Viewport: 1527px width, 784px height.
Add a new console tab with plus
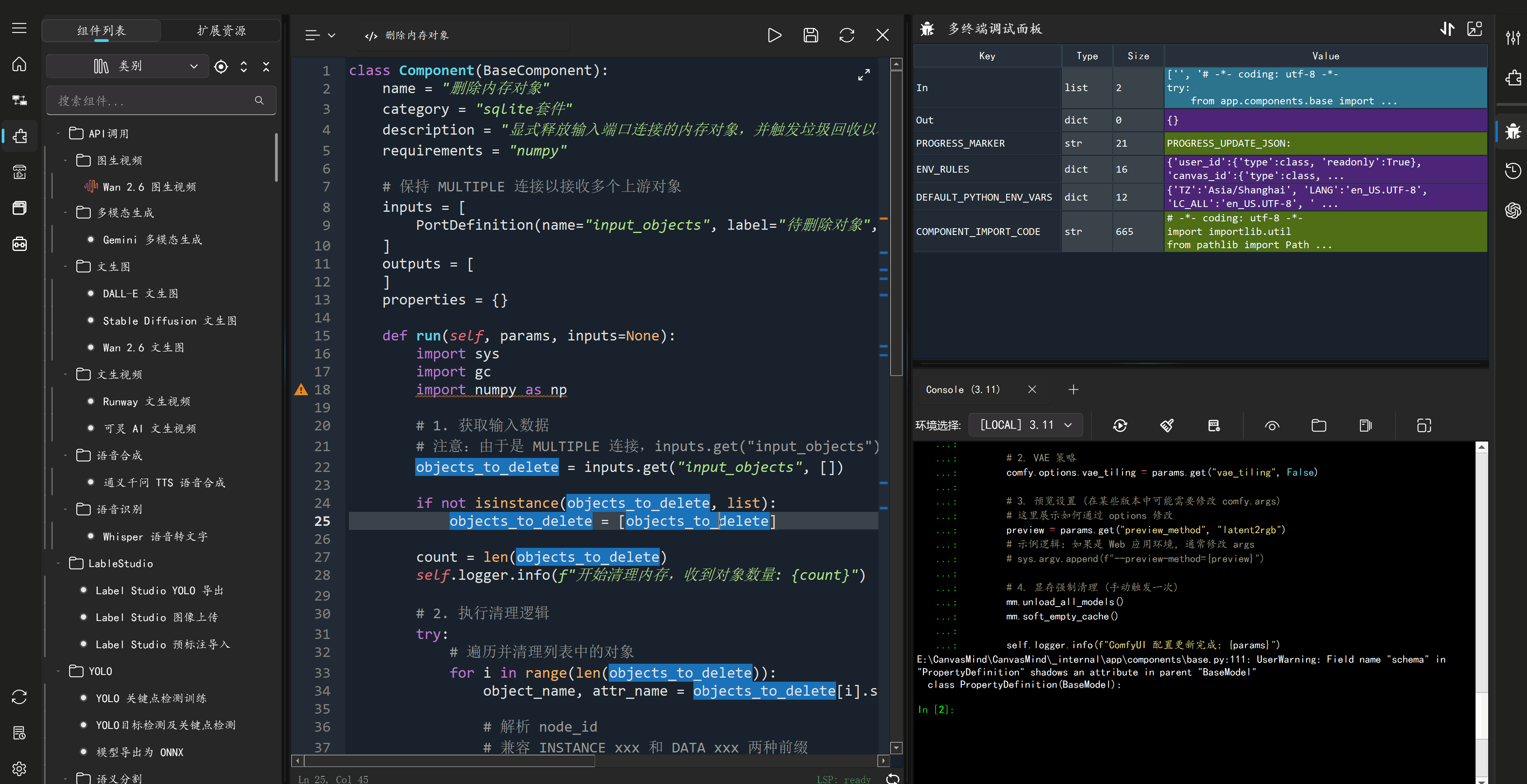(1073, 389)
